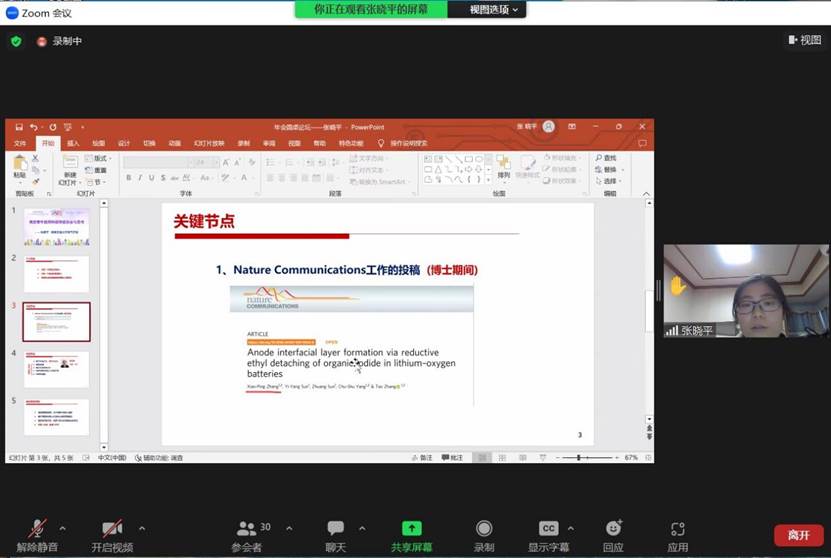Switch to the Insert (插入) ribbon tab
Viewport: 831px width, 558px height.
click(x=73, y=143)
